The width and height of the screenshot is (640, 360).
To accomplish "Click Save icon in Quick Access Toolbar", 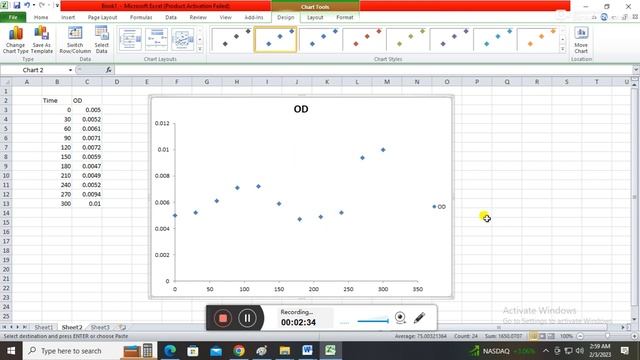I will coord(17,5).
